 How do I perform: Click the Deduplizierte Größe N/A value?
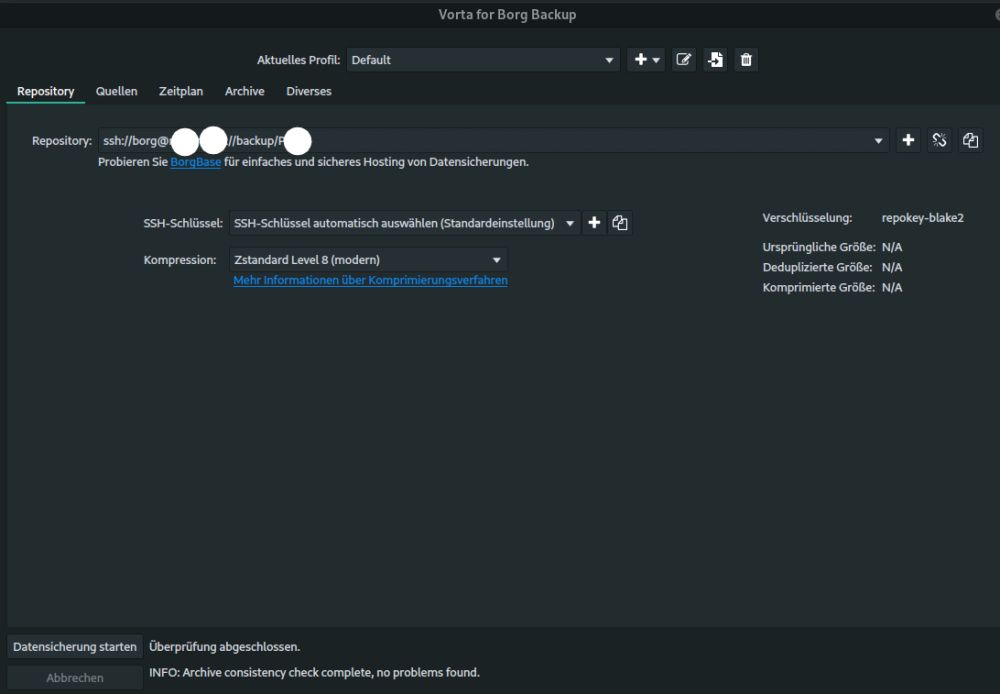click(x=892, y=267)
